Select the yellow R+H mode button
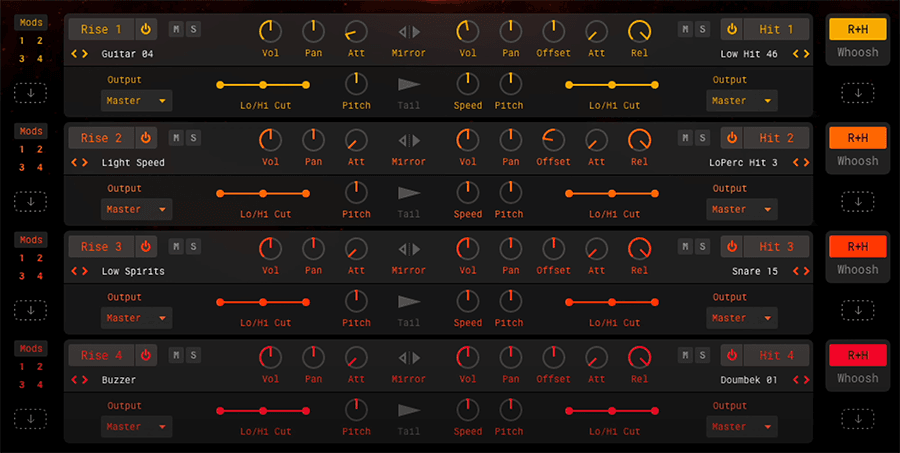This screenshot has width=900, height=453. click(858, 29)
